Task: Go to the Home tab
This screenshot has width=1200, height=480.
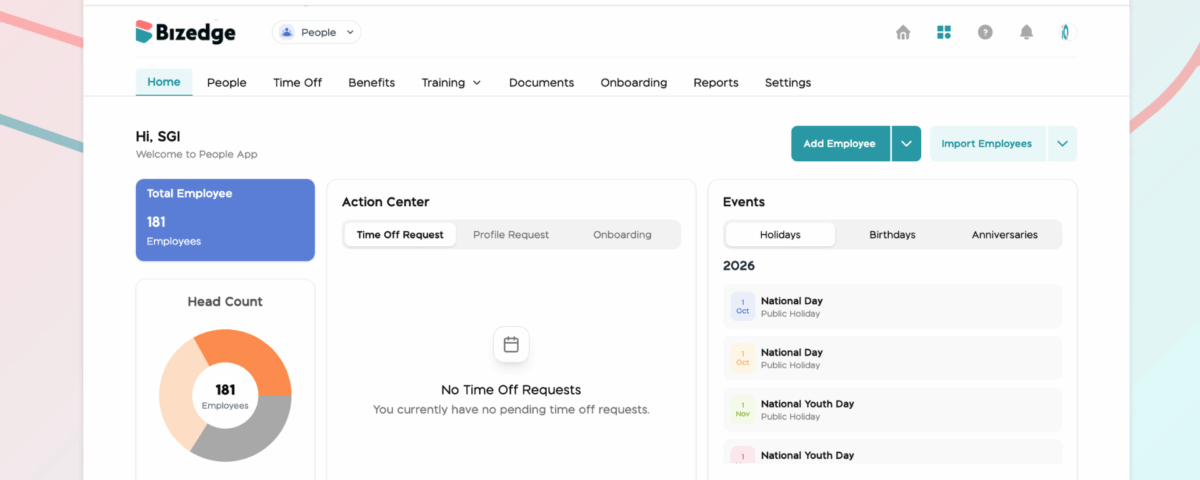Action: (164, 82)
